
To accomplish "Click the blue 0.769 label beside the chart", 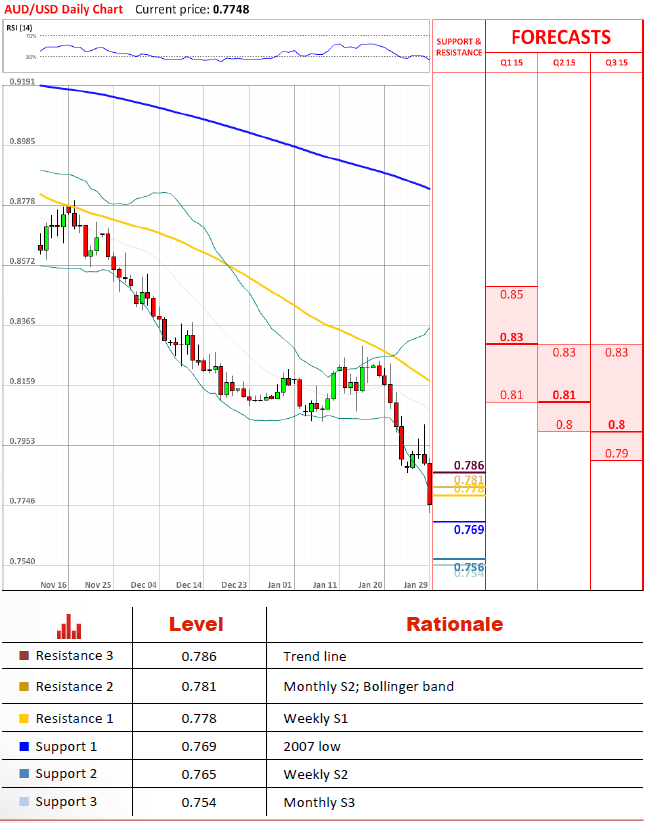I will point(469,530).
